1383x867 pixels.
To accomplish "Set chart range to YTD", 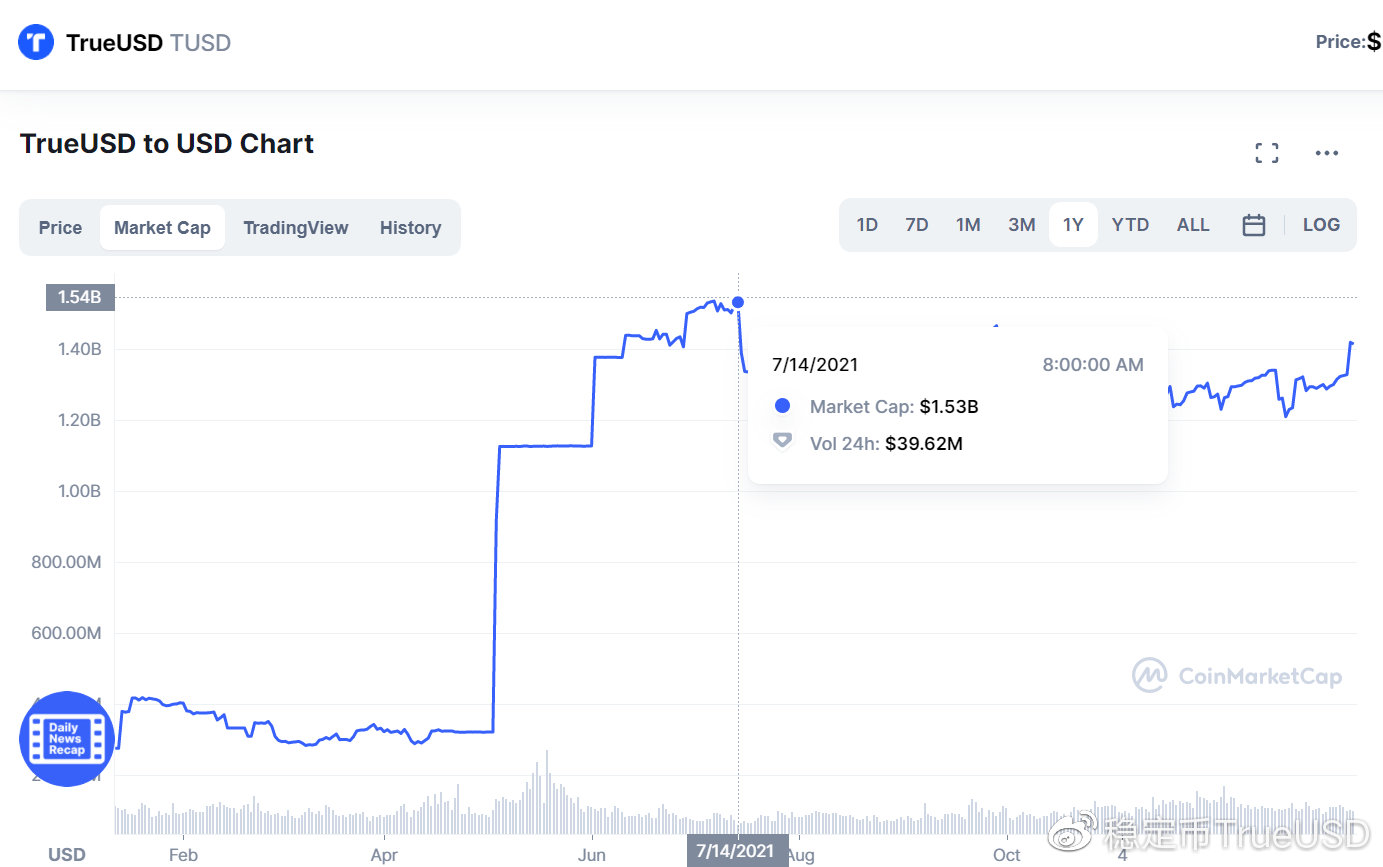I will tap(1131, 225).
